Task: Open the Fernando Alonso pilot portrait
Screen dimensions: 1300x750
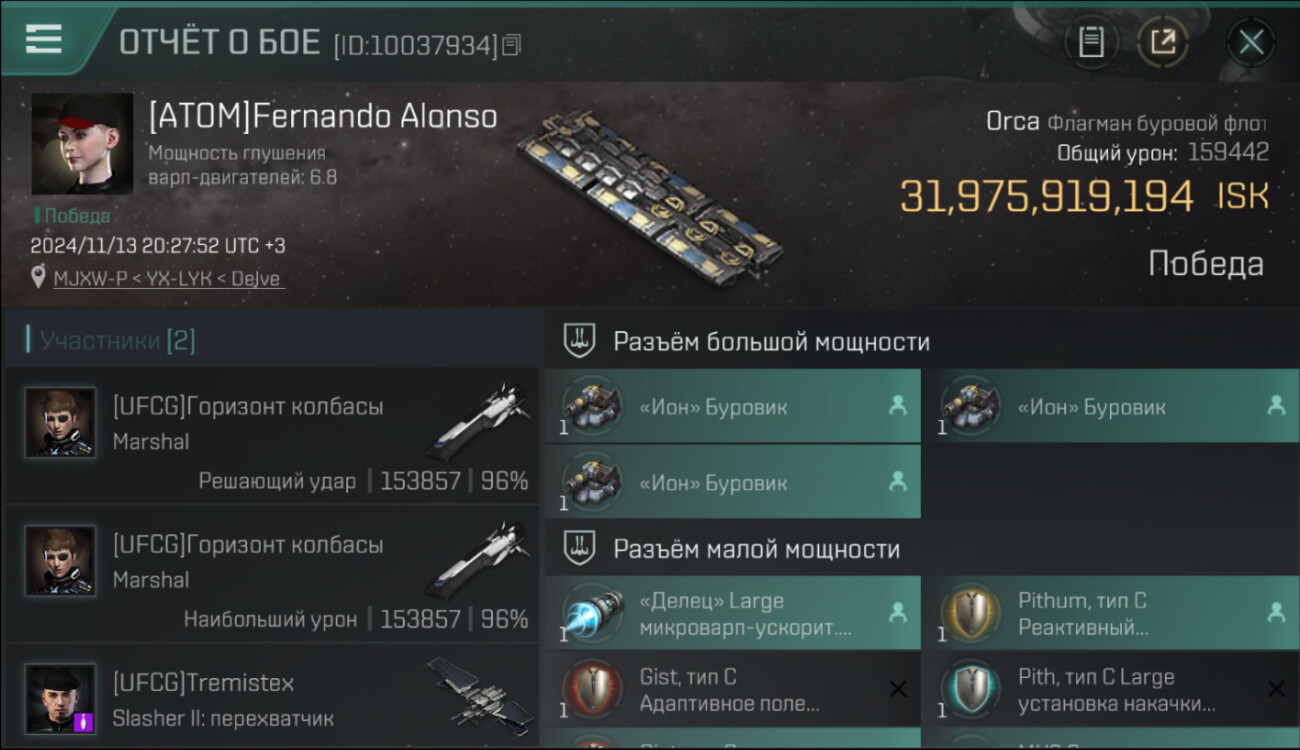Action: pyautogui.click(x=82, y=144)
